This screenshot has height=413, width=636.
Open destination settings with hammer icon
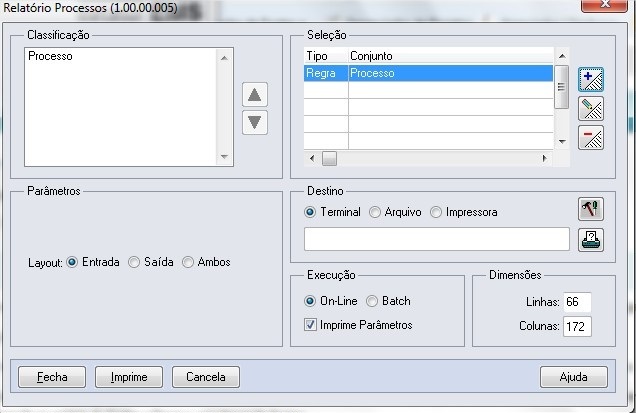(x=591, y=209)
